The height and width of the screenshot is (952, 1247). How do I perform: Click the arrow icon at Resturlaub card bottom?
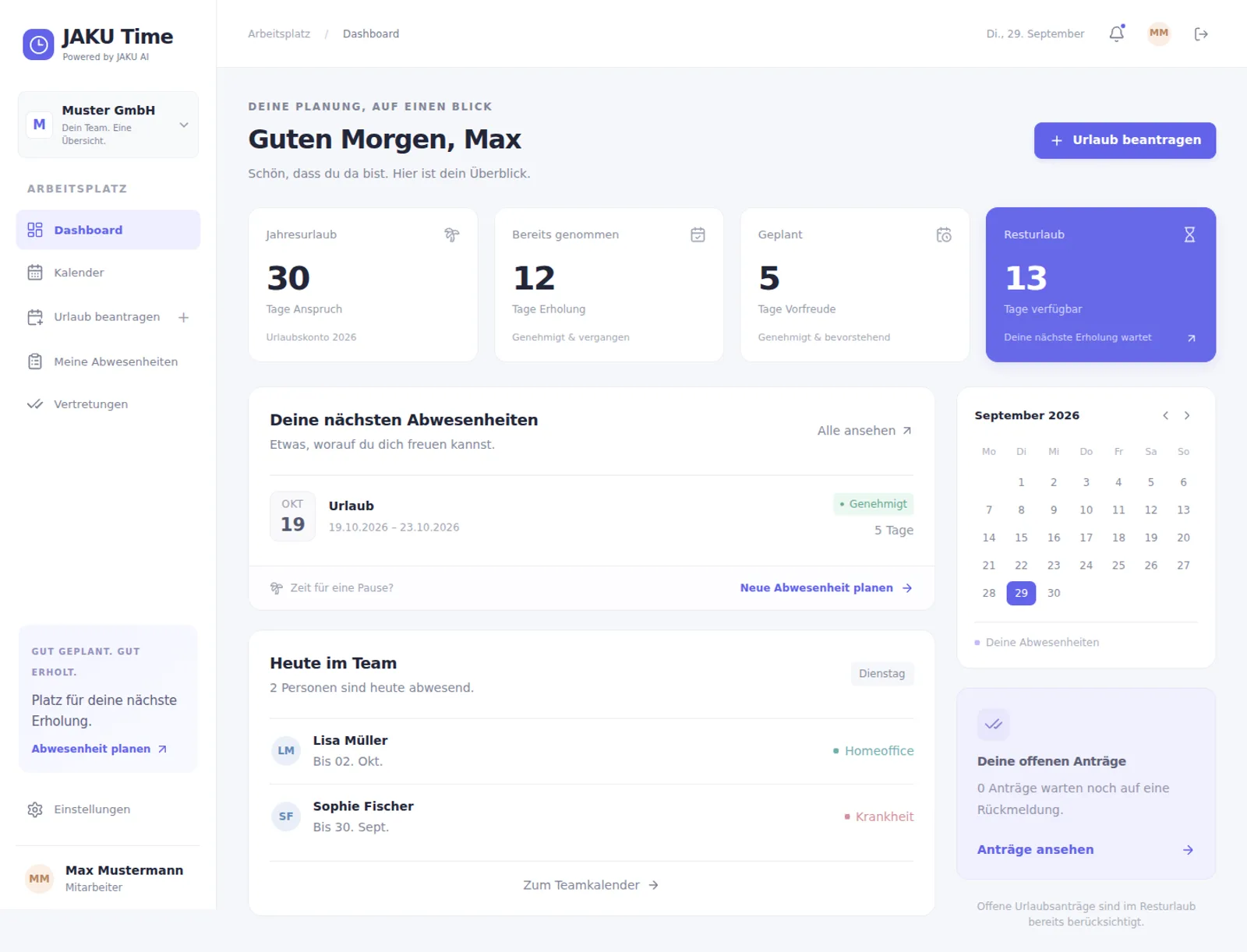(x=1191, y=338)
